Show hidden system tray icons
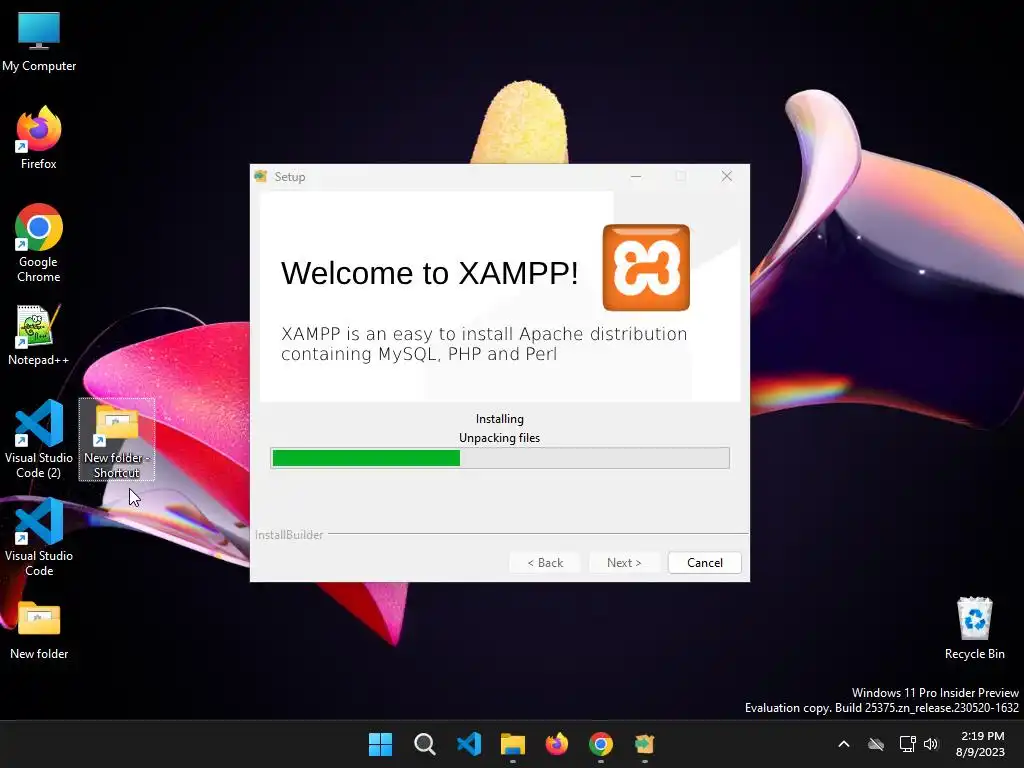Viewport: 1024px width, 768px height. coord(844,744)
